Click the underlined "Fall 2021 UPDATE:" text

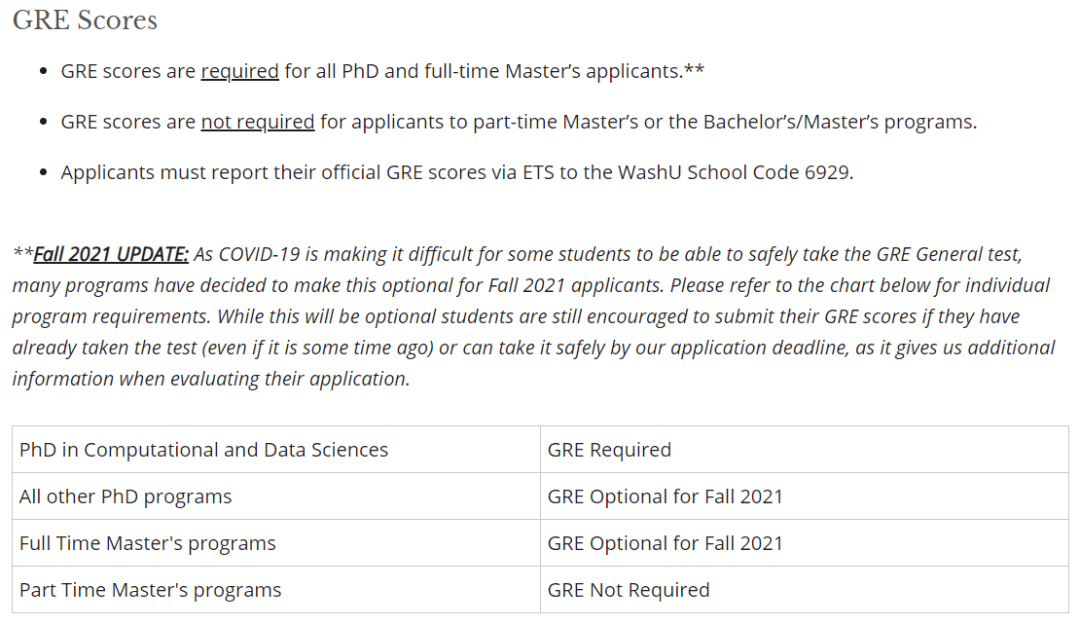(111, 254)
